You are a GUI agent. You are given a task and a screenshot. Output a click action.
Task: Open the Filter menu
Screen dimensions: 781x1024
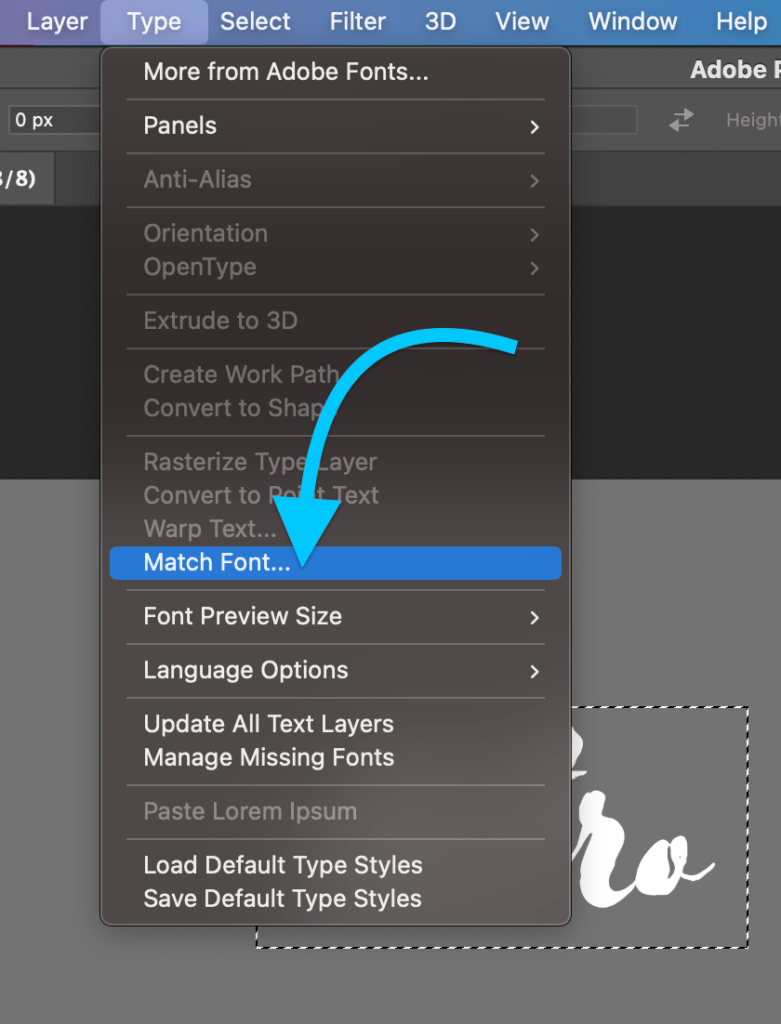point(357,21)
